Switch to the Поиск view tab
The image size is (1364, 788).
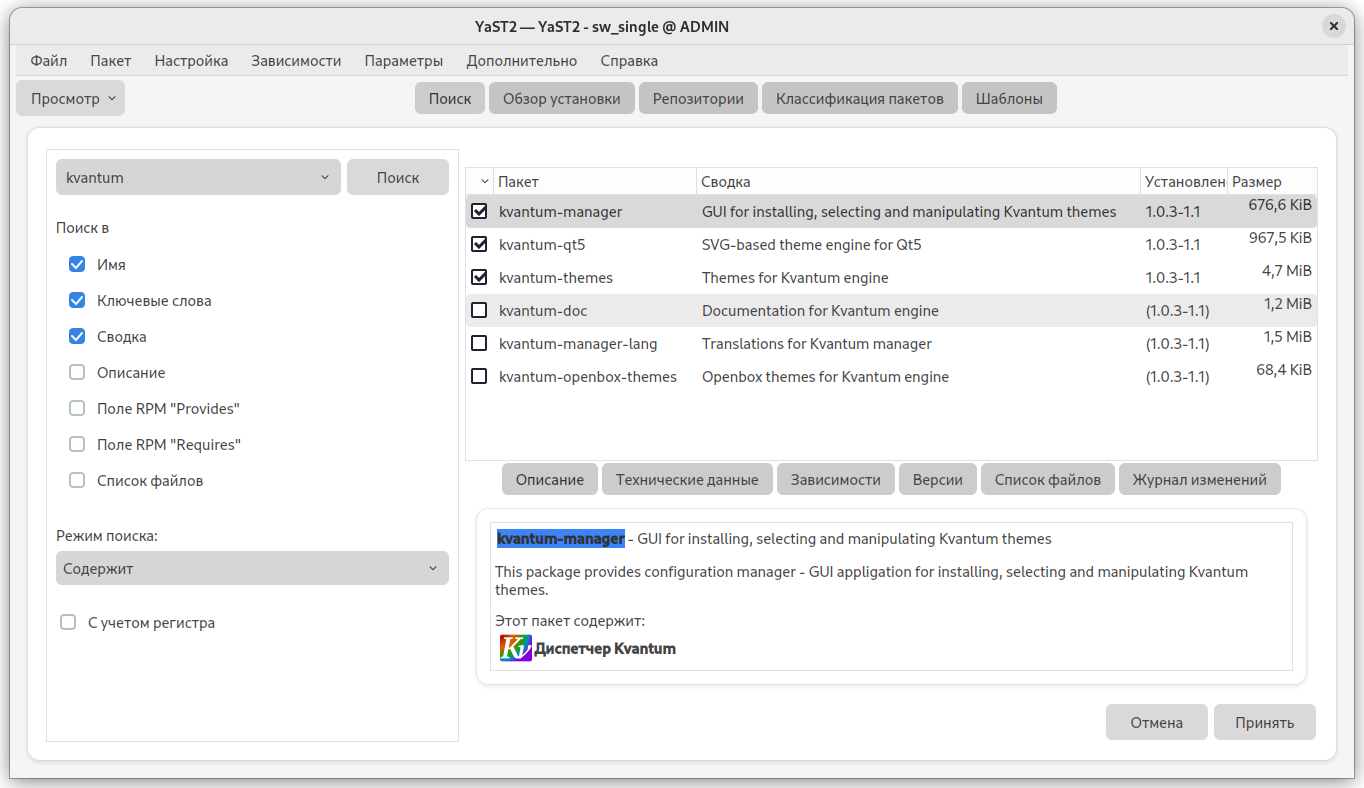click(450, 99)
